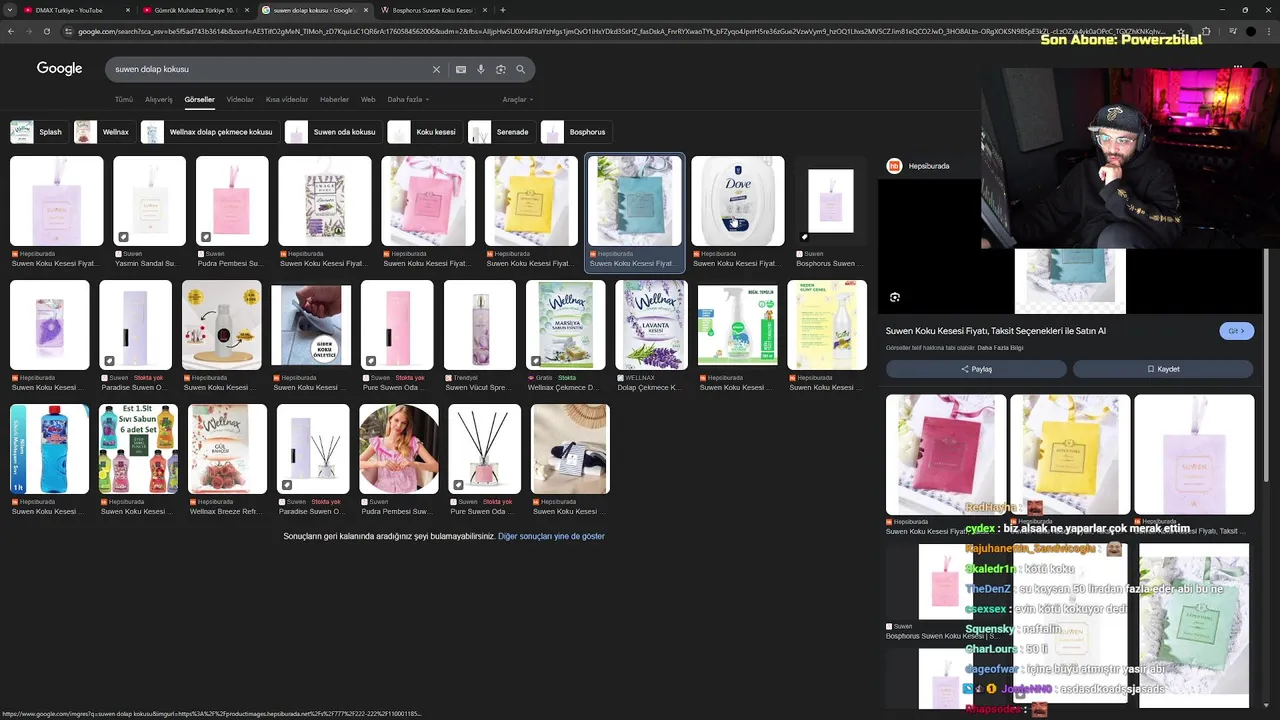Open the Dove bottle image result

click(738, 201)
